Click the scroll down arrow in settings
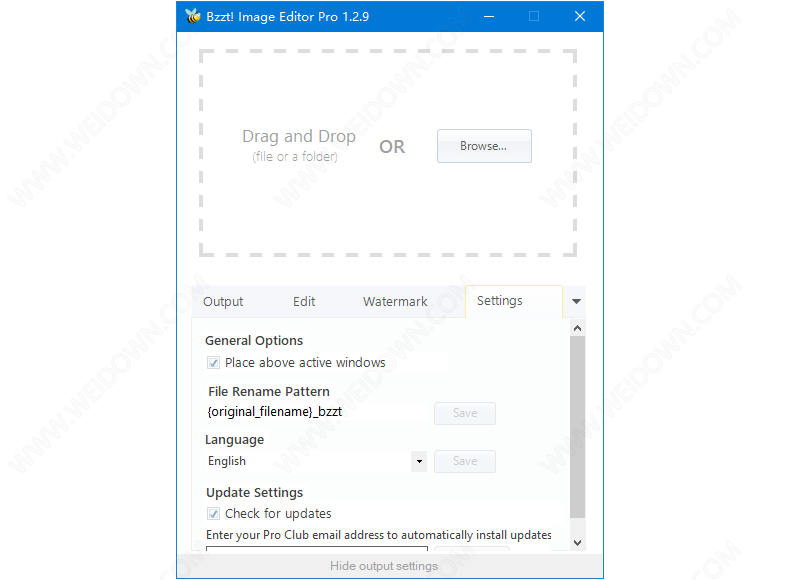The width and height of the screenshot is (790, 580). pos(577,543)
